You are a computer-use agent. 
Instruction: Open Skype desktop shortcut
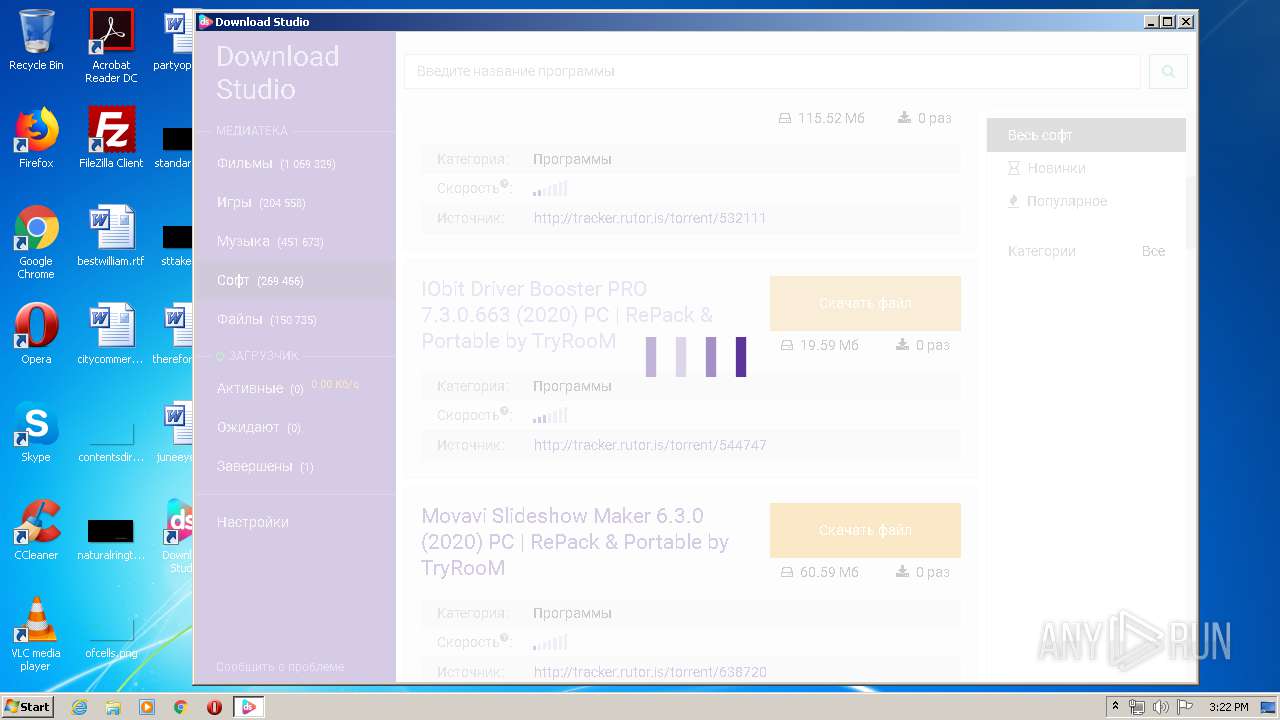click(x=36, y=432)
